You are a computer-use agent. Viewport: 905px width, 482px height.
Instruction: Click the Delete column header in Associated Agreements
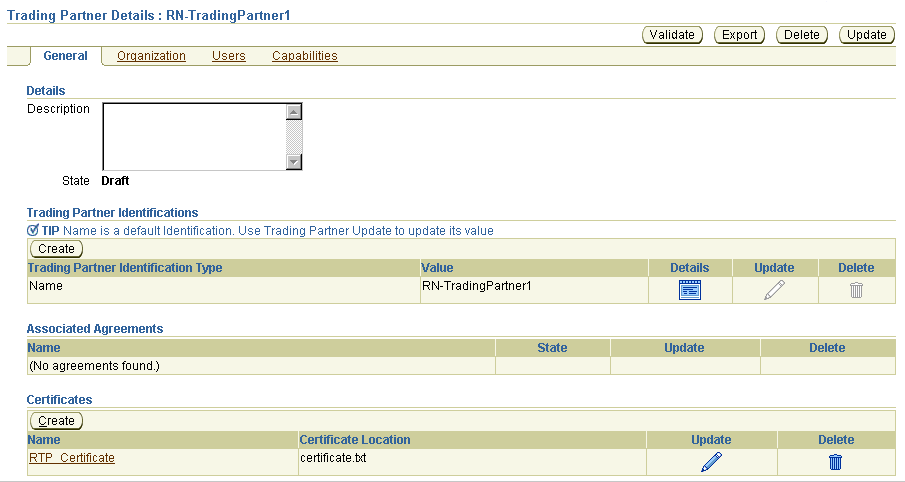click(x=827, y=348)
